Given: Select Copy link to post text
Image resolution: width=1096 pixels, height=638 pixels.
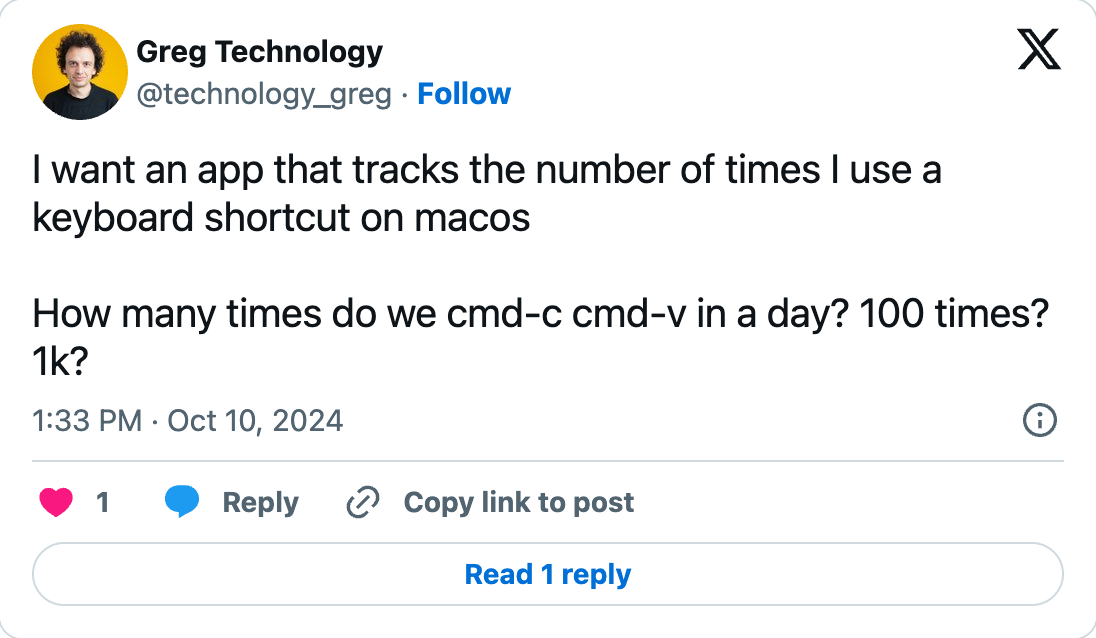Looking at the screenshot, I should [x=519, y=502].
